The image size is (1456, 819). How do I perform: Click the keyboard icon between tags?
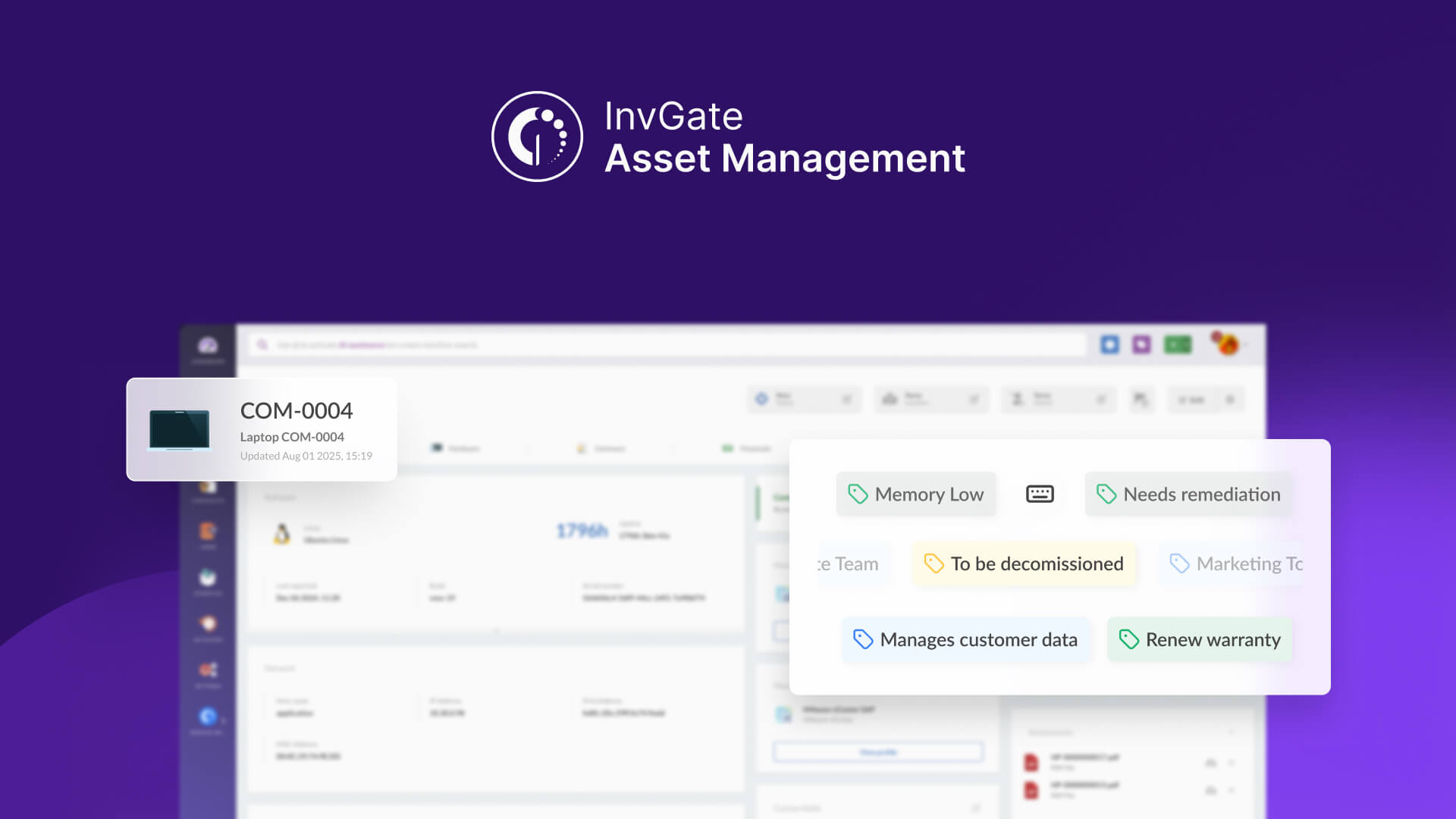[x=1040, y=494]
